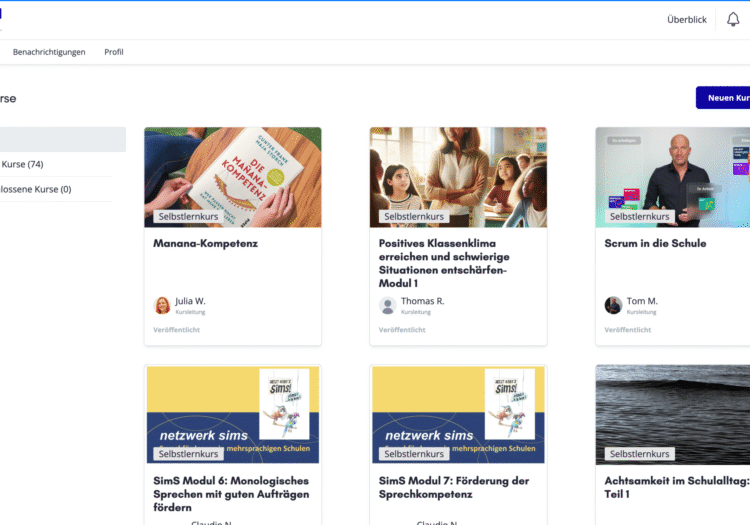Open the Positives Klassenklima course title
Viewport: 750px width, 525px height.
(444, 263)
